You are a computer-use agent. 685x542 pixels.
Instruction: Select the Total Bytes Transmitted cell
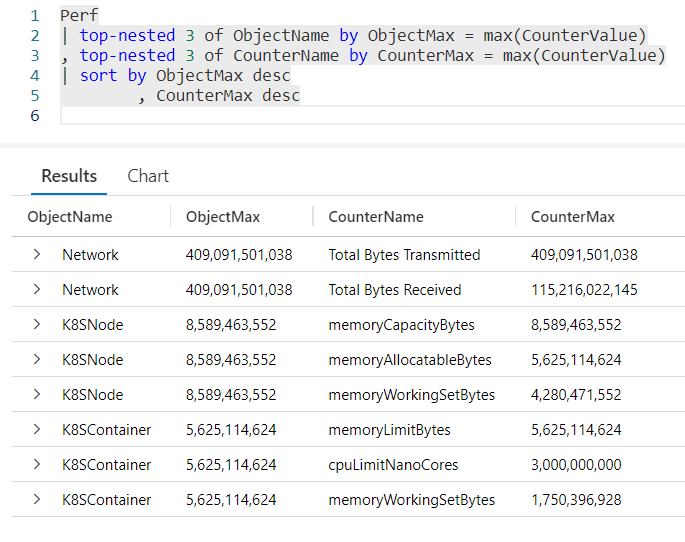[404, 255]
